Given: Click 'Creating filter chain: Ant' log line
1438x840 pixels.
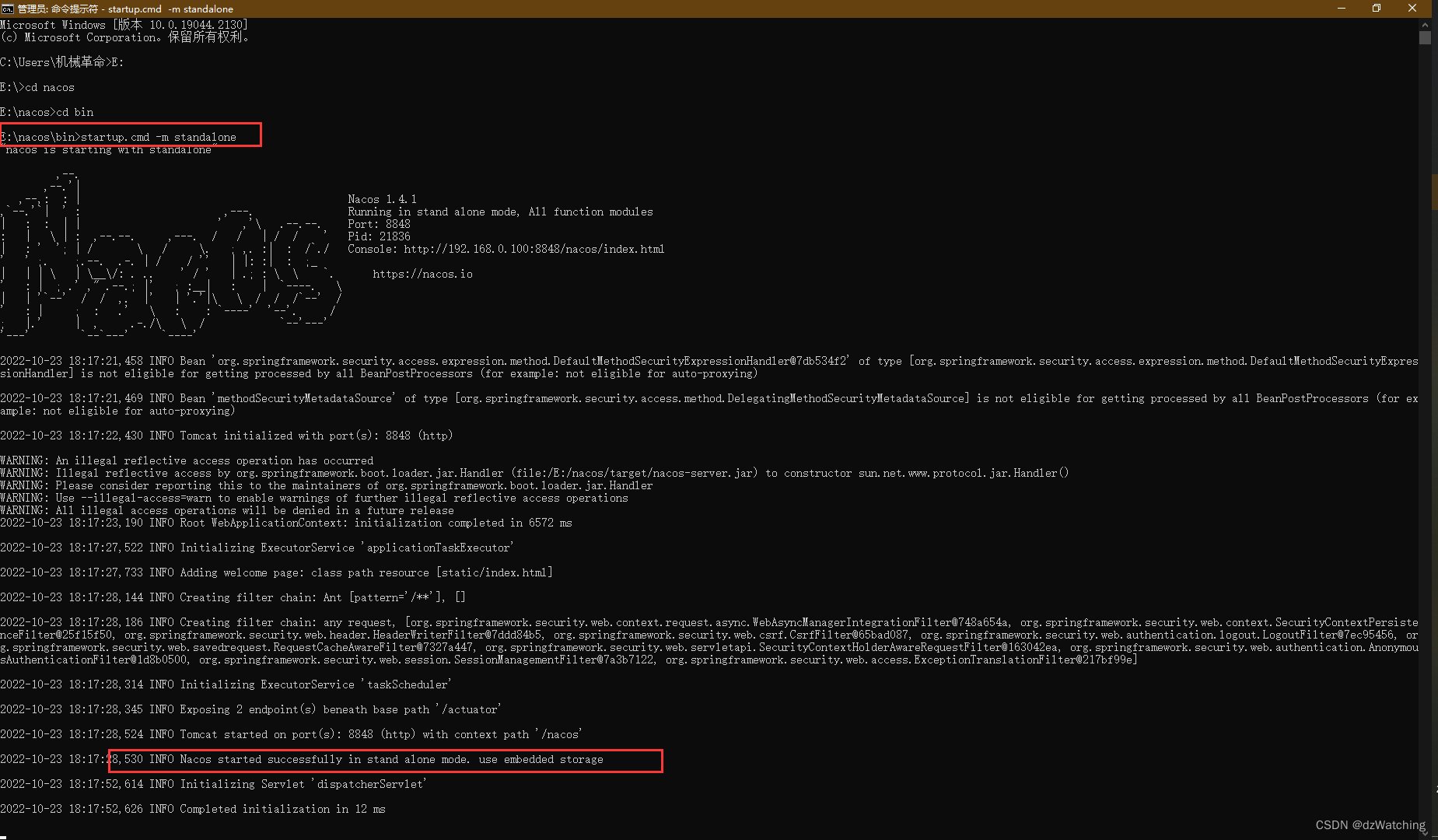Looking at the screenshot, I should (x=233, y=597).
